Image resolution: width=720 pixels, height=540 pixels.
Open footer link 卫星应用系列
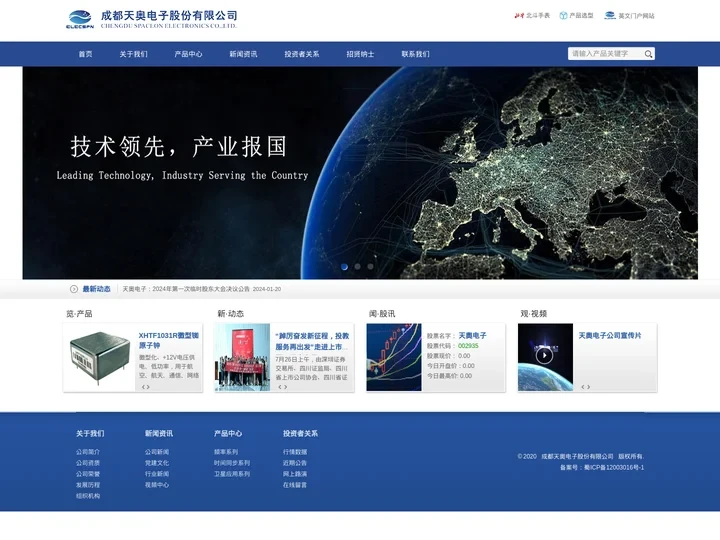(x=231, y=474)
